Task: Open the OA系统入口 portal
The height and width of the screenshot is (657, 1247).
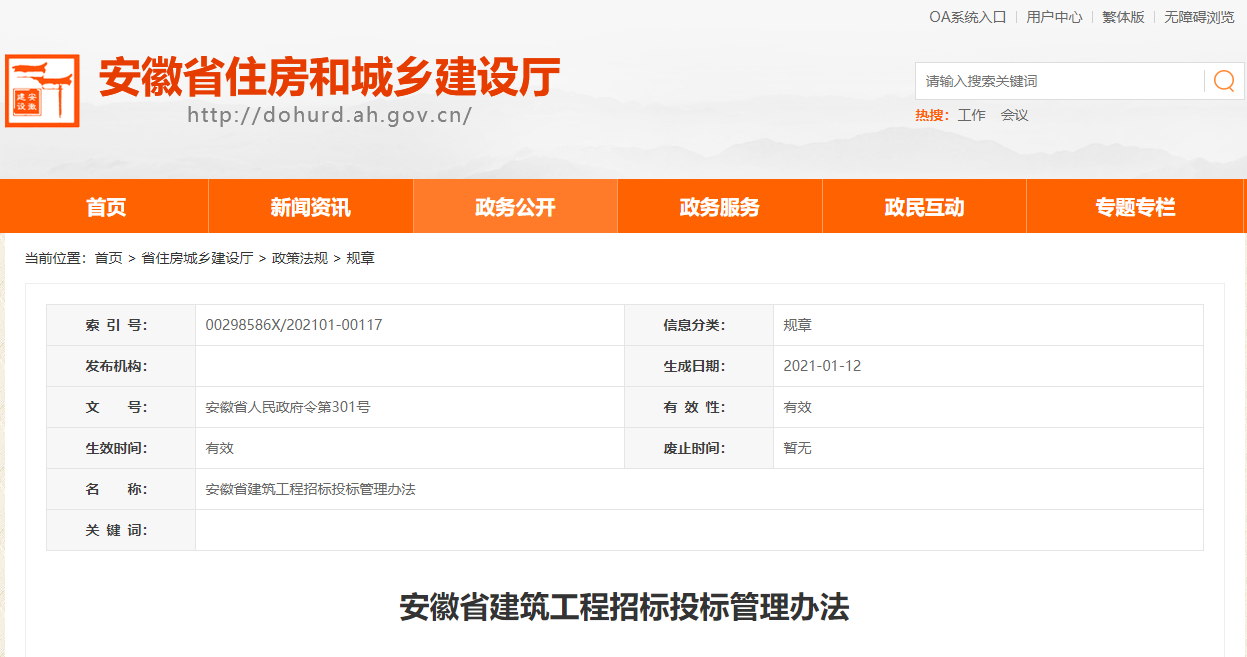Action: (968, 16)
